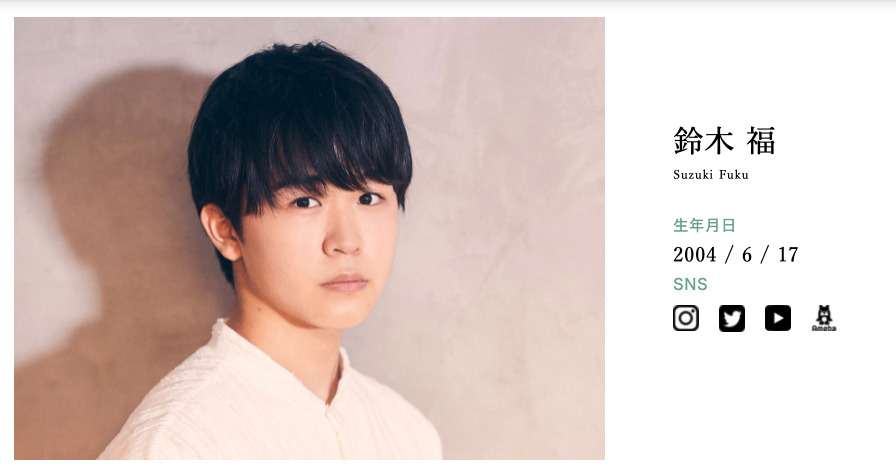Open the YouTube play icon
Screen dimensions: 896x468
778,318
